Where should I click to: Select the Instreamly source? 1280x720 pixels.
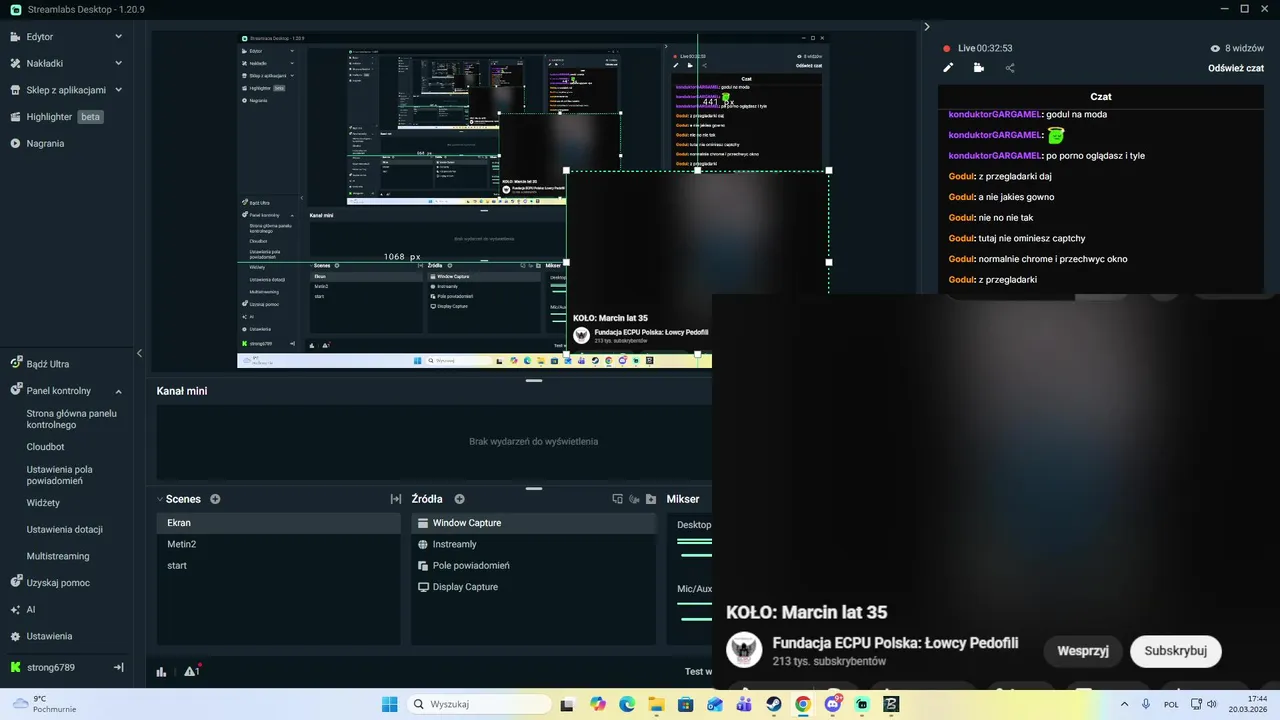[x=534, y=544]
